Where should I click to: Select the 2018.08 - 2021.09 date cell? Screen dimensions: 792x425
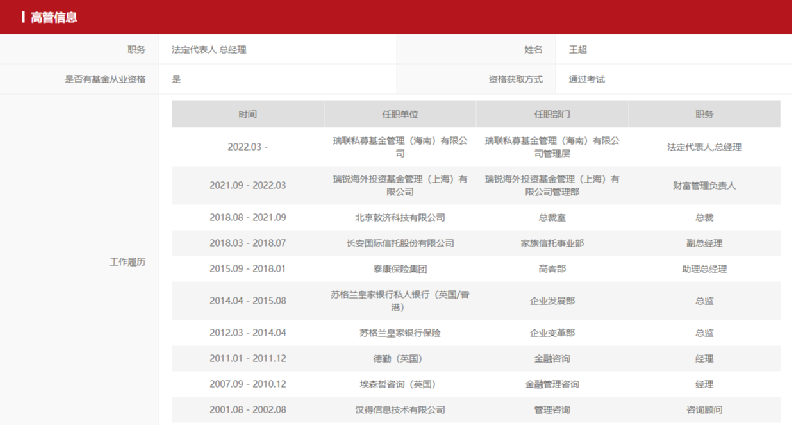point(247,217)
